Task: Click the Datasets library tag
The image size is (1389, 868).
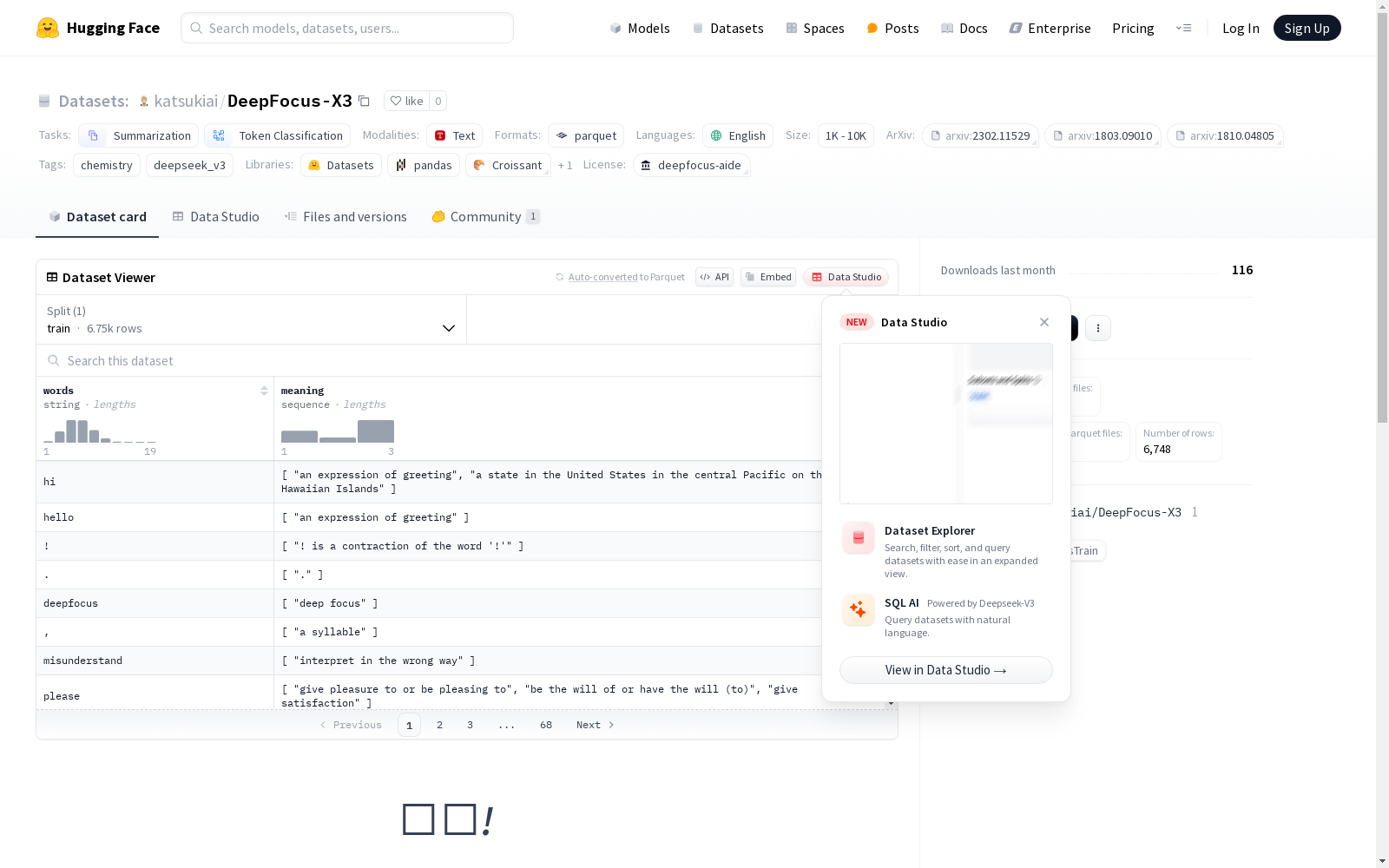Action: tap(341, 165)
